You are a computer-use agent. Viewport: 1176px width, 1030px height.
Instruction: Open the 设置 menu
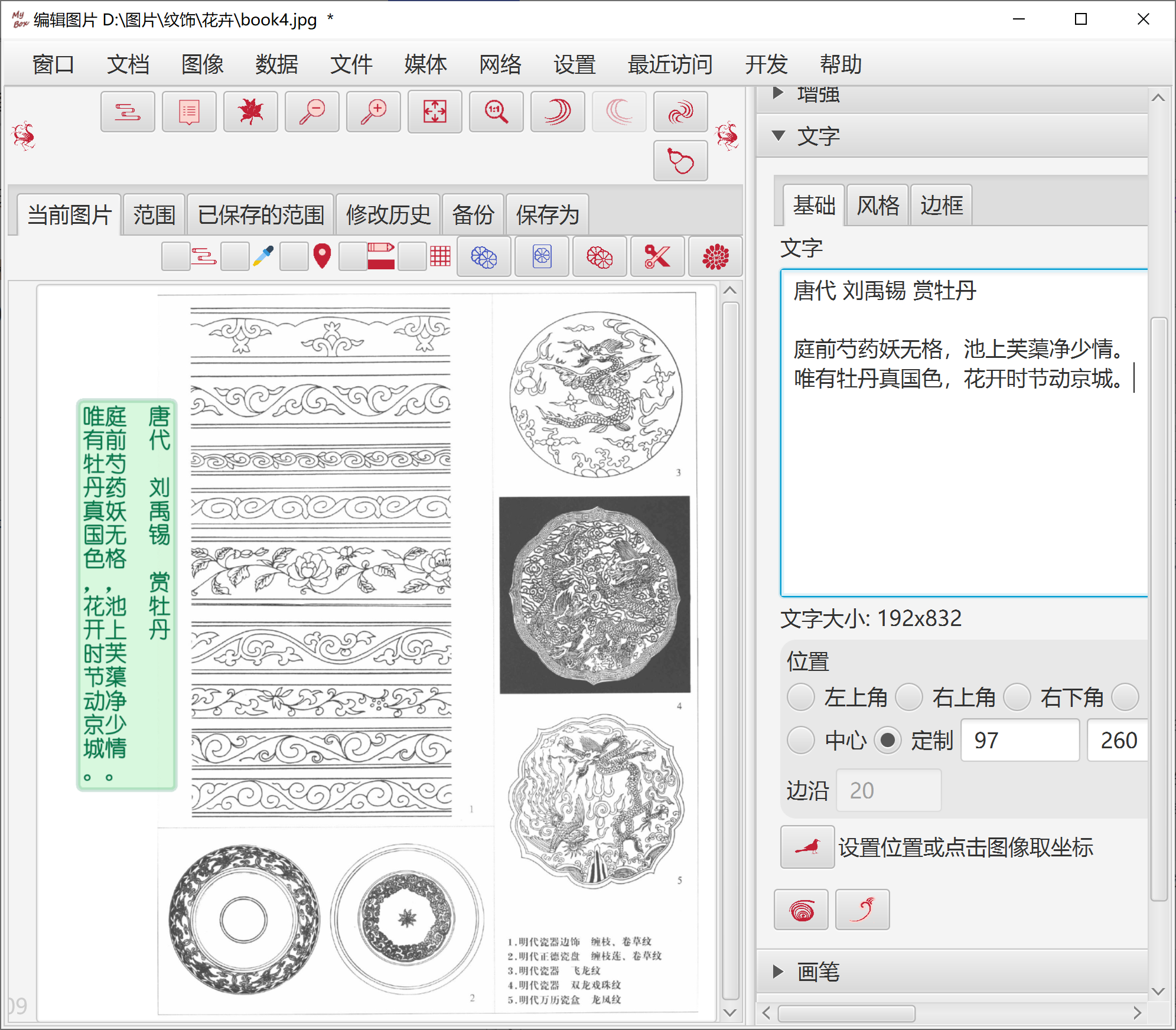[574, 64]
